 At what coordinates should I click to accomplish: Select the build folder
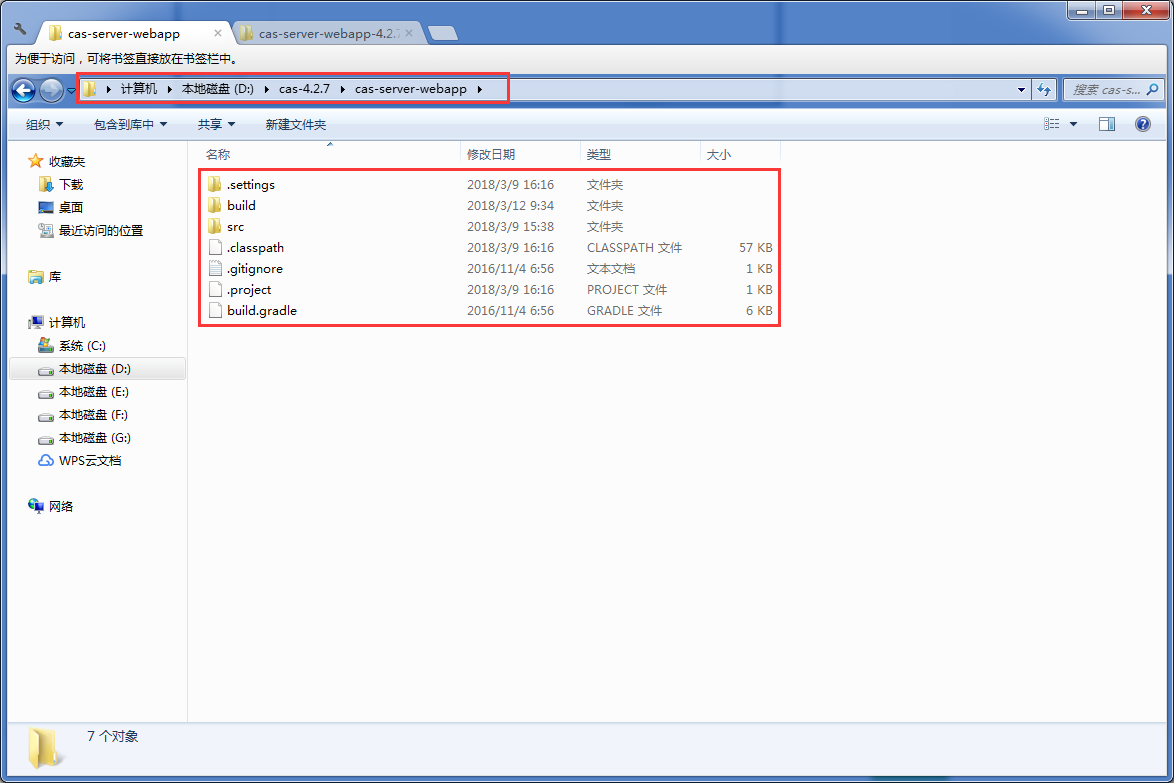[241, 205]
